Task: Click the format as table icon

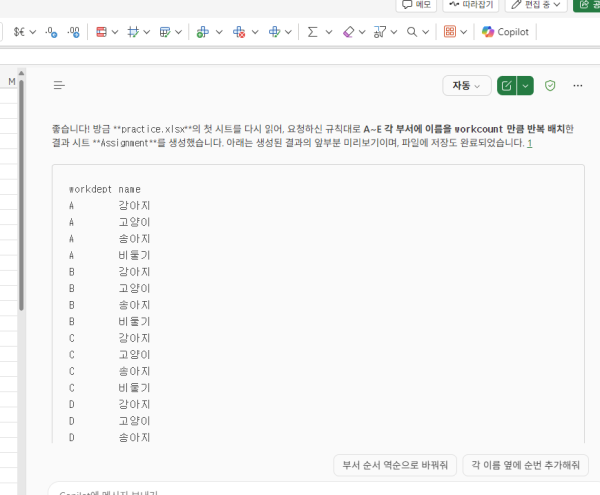Action: [165, 32]
